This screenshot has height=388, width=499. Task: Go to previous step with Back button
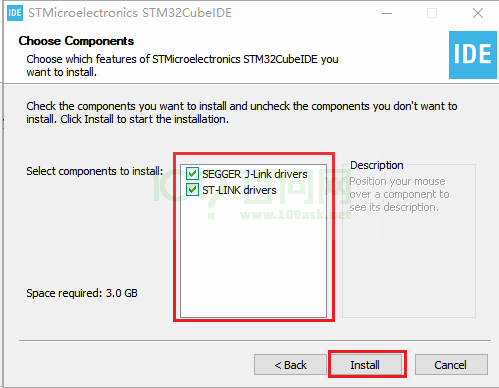pyautogui.click(x=290, y=365)
